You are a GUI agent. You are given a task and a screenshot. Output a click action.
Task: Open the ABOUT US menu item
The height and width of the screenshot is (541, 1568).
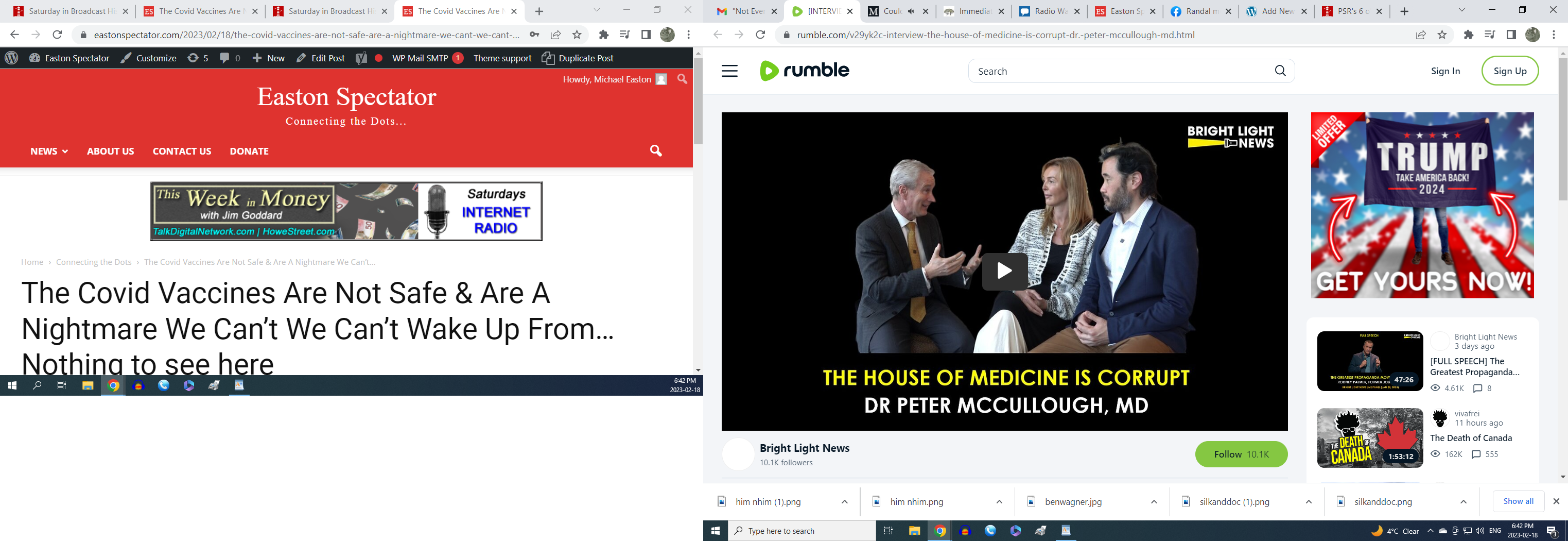pos(110,151)
